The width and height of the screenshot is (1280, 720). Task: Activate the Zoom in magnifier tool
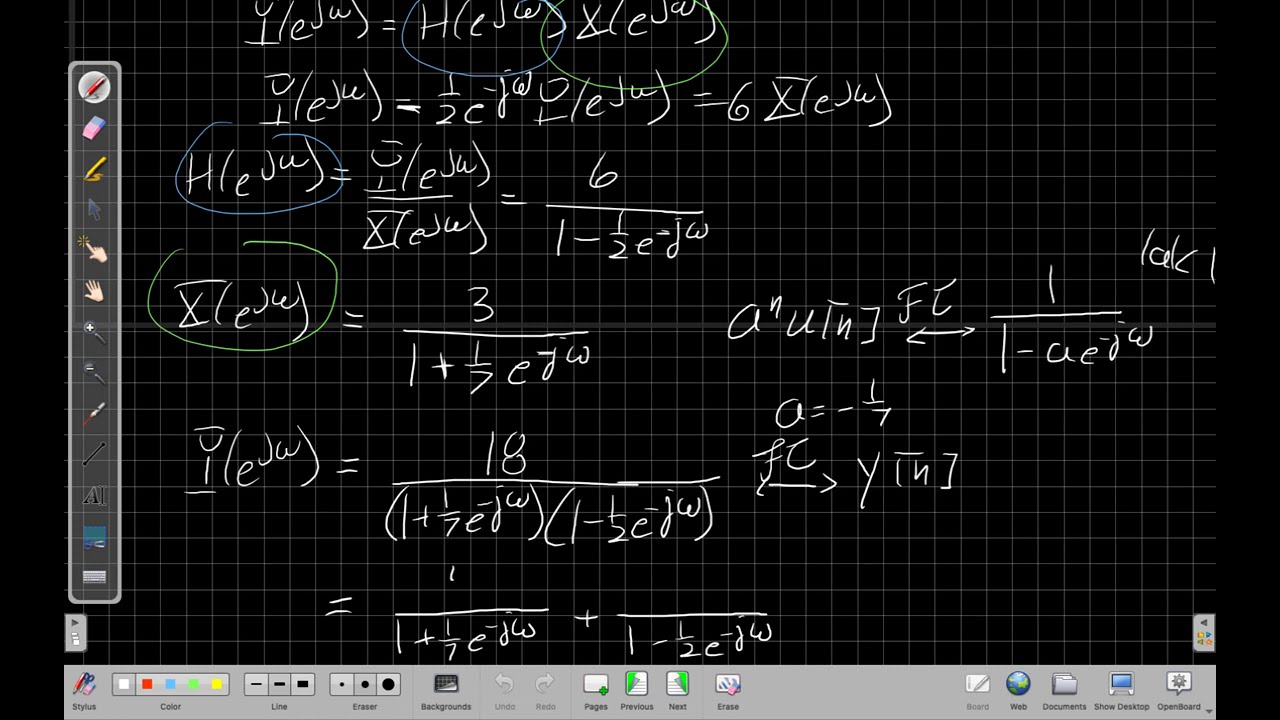(x=94, y=332)
